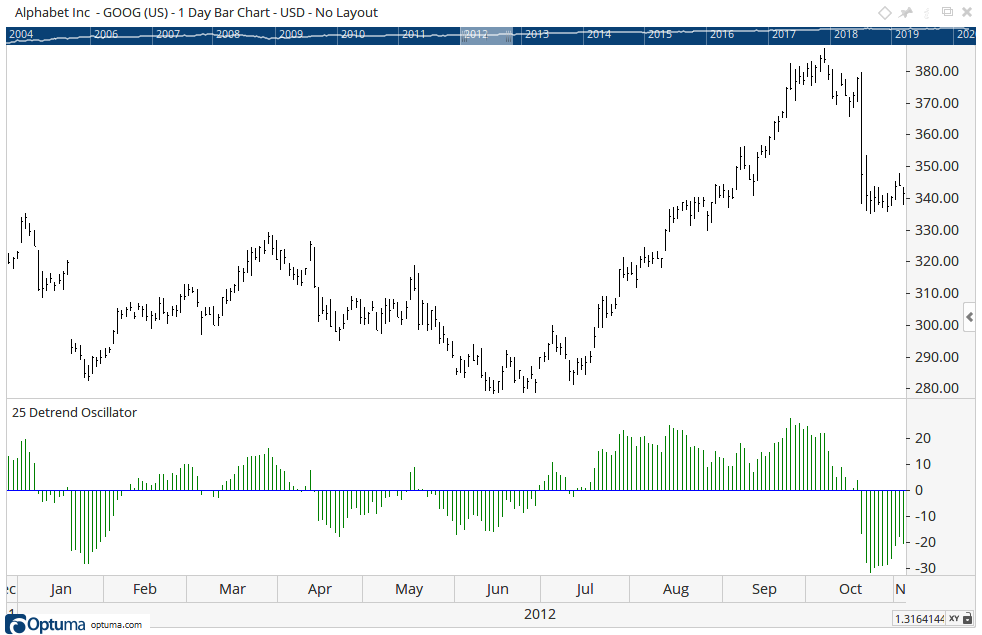Click the 370.00 price scale label
Image resolution: width=982 pixels, height=635 pixels.
tap(937, 103)
